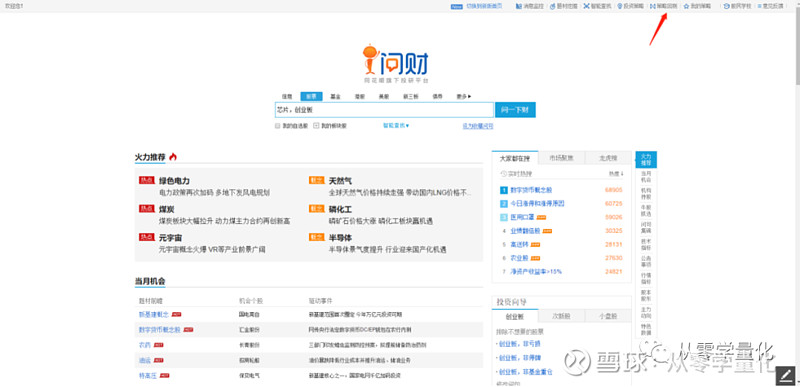Viewport: 800px width, 387px height.
Task: Click the orange tag beside 农业股
Action: tap(536, 259)
